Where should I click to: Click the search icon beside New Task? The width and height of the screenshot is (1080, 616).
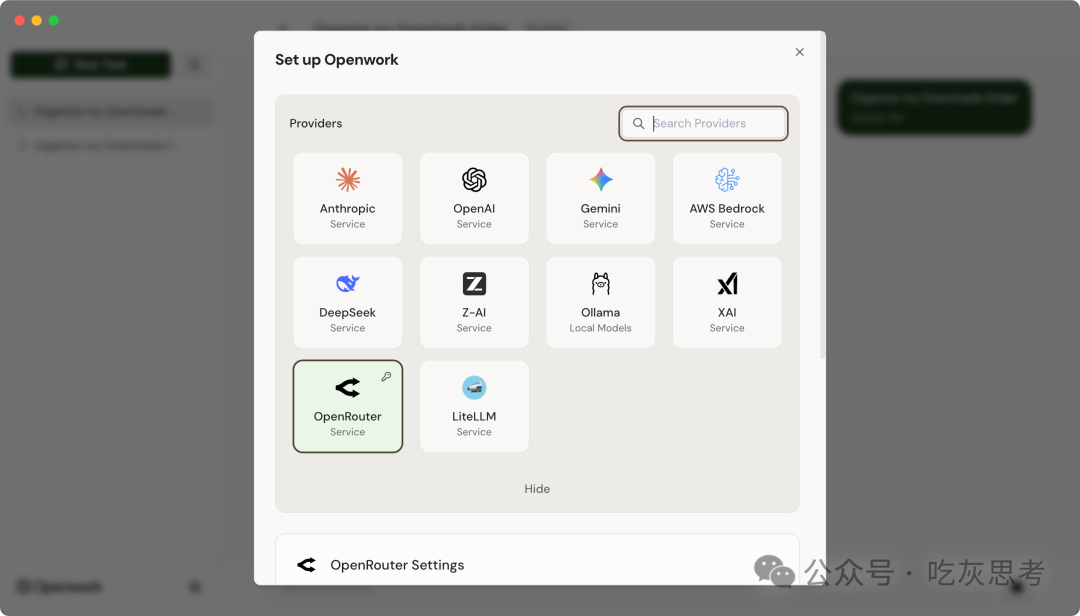(194, 65)
